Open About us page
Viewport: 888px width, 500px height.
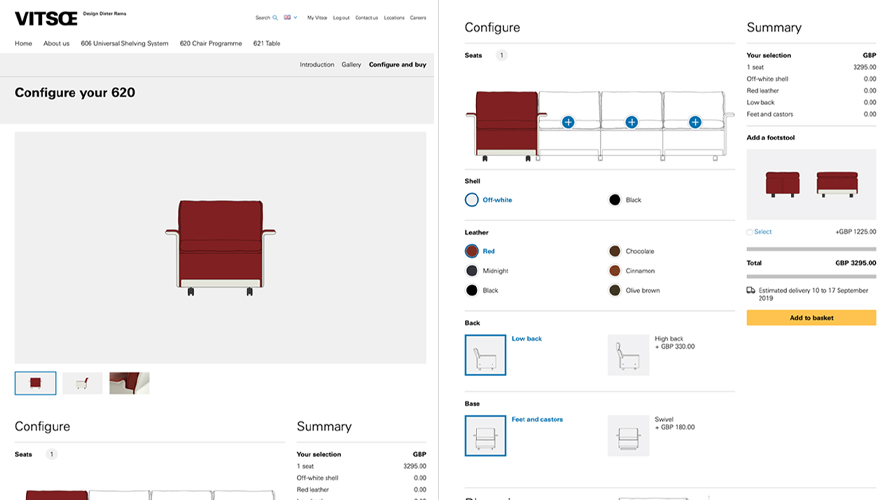(56, 44)
